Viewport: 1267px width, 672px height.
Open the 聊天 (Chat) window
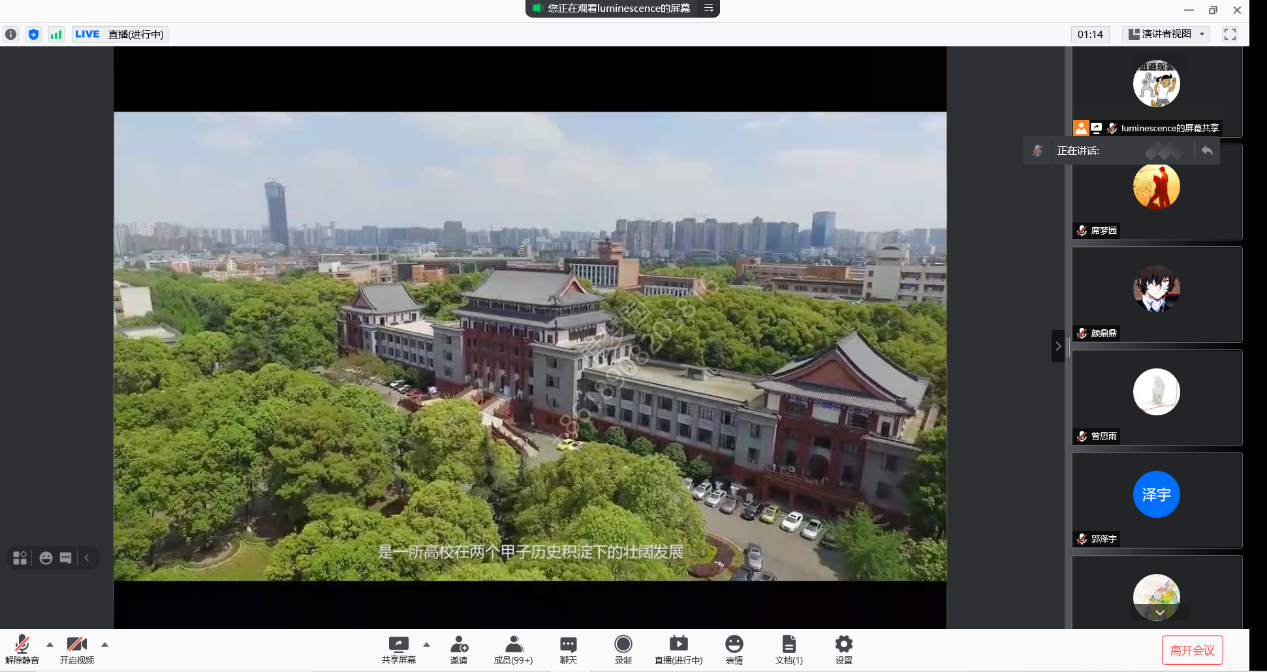click(x=568, y=648)
